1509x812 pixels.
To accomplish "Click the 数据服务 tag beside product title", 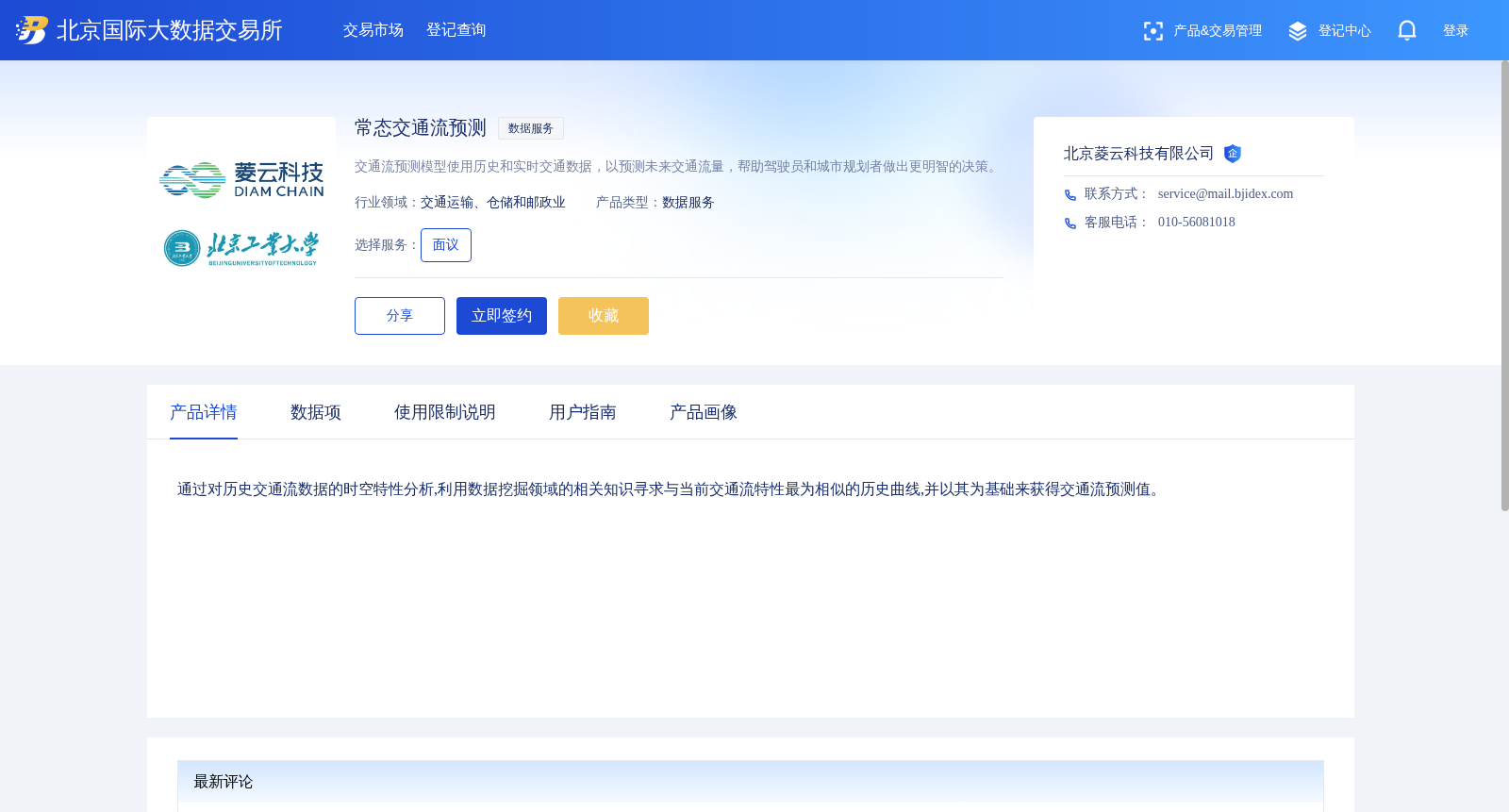I will 531,128.
